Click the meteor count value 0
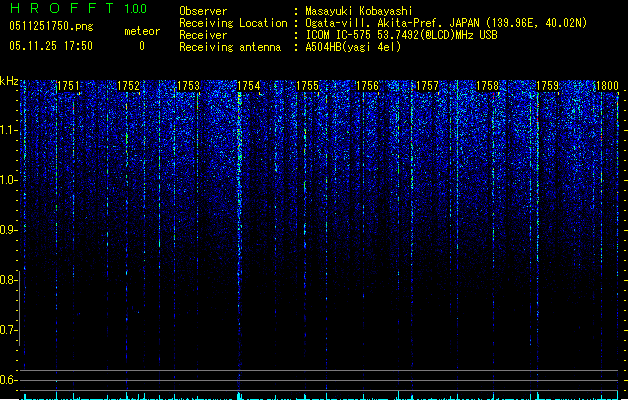This screenshot has height=400, width=629. tap(142, 46)
